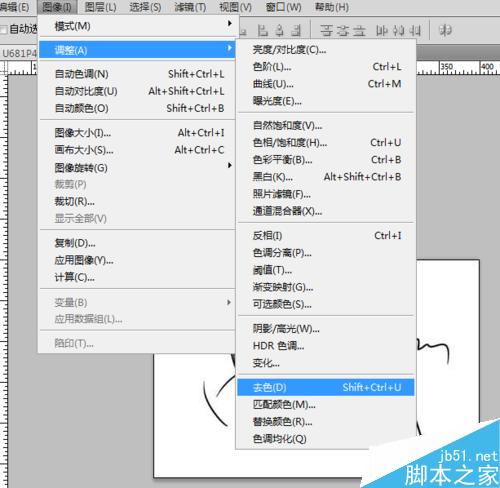The height and width of the screenshot is (488, 500).
Task: Open the 图像(I) menu in menu bar
Action: click(57, 7)
